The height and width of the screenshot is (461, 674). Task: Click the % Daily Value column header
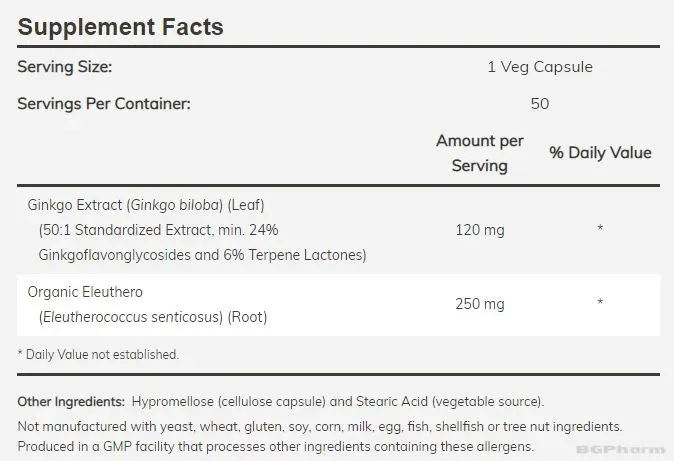pyautogui.click(x=600, y=153)
